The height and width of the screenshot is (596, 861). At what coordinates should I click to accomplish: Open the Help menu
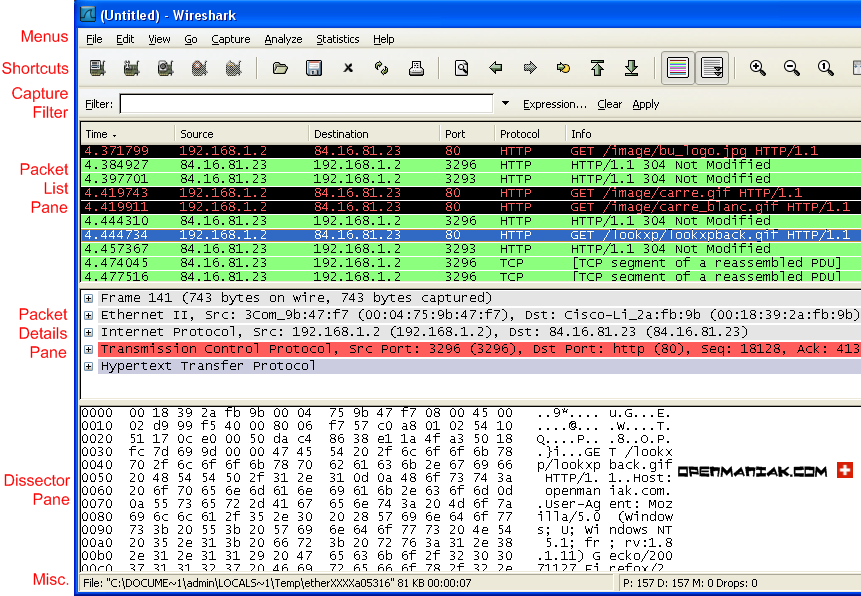384,39
